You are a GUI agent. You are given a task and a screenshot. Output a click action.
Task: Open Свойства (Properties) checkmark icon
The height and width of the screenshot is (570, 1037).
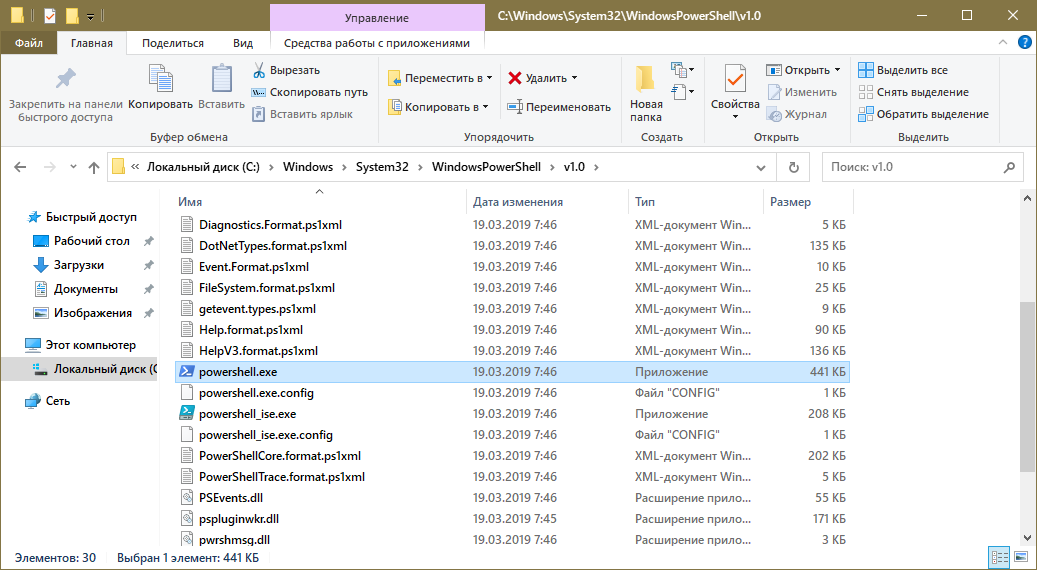click(x=735, y=80)
